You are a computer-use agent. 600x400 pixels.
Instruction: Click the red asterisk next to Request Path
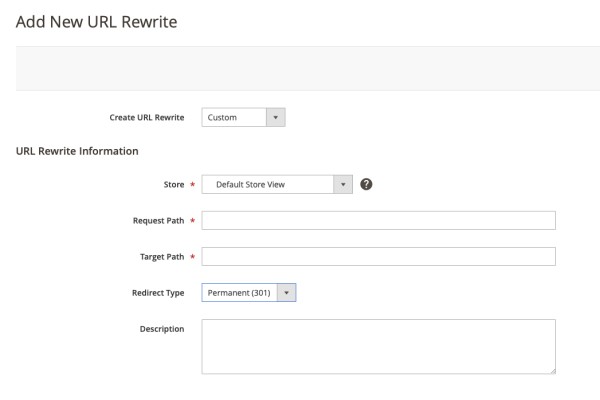[192, 220]
